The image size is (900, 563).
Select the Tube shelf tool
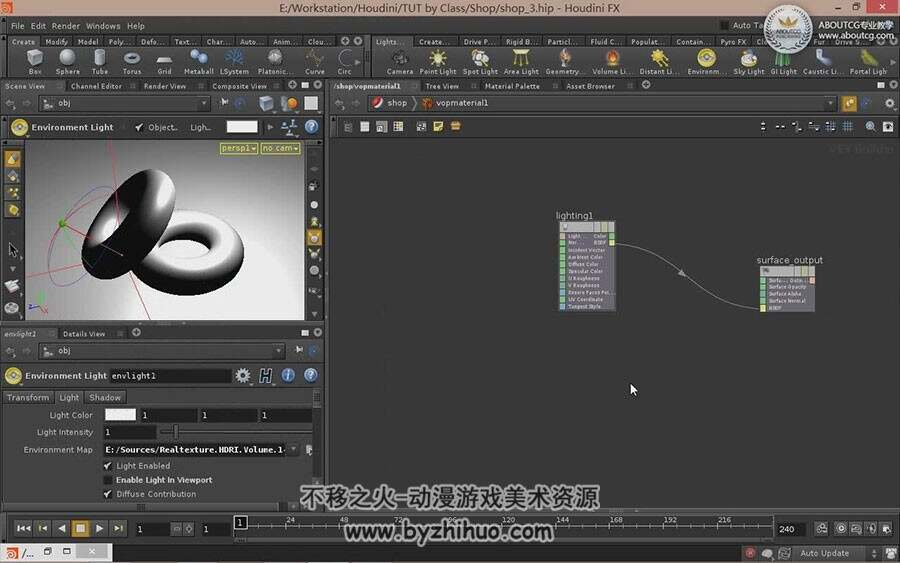pos(100,61)
